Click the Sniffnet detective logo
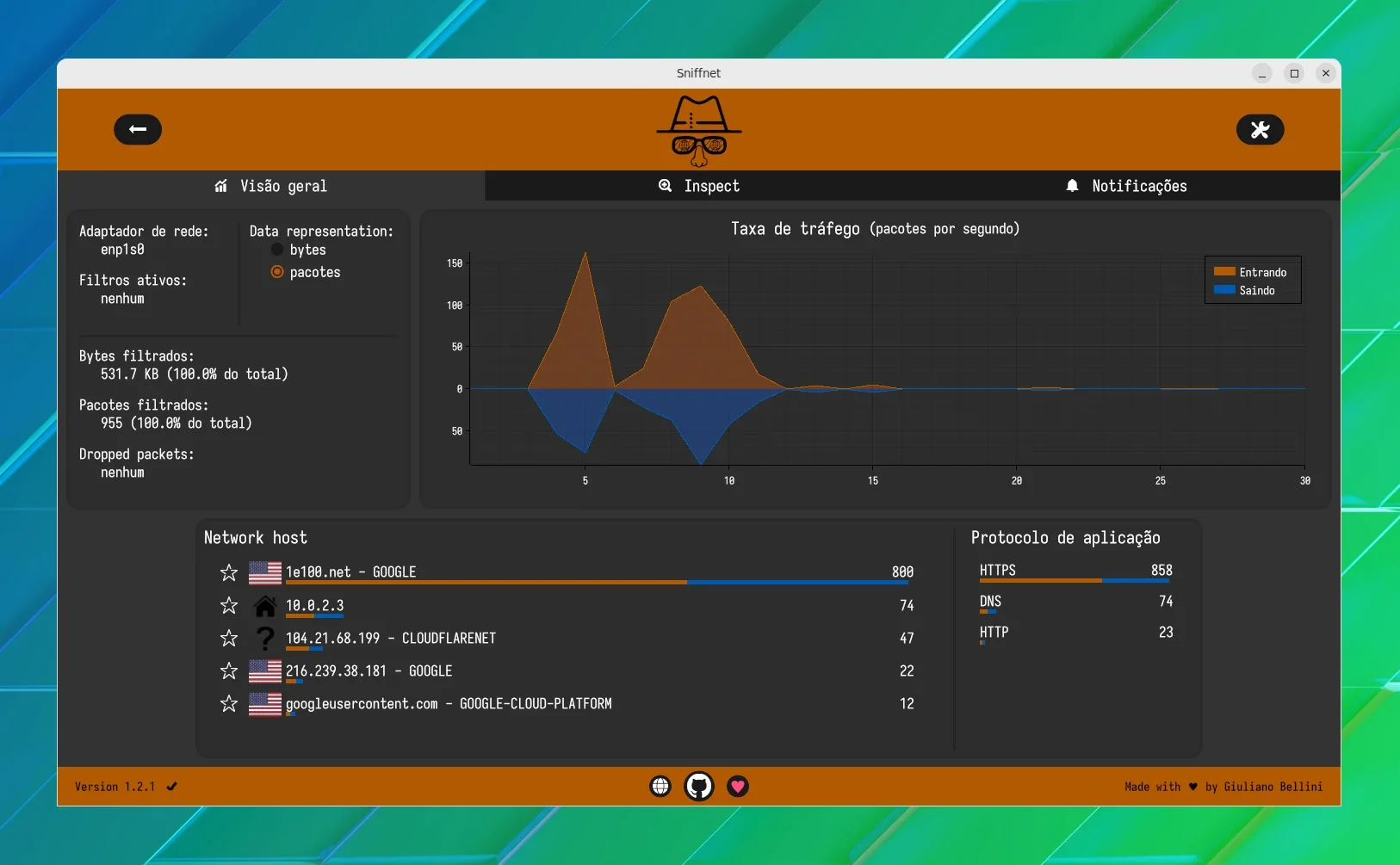1400x865 pixels. (699, 131)
